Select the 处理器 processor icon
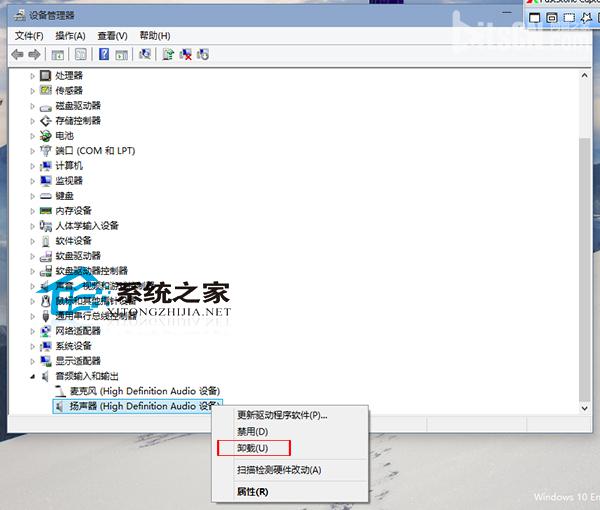 pos(45,75)
